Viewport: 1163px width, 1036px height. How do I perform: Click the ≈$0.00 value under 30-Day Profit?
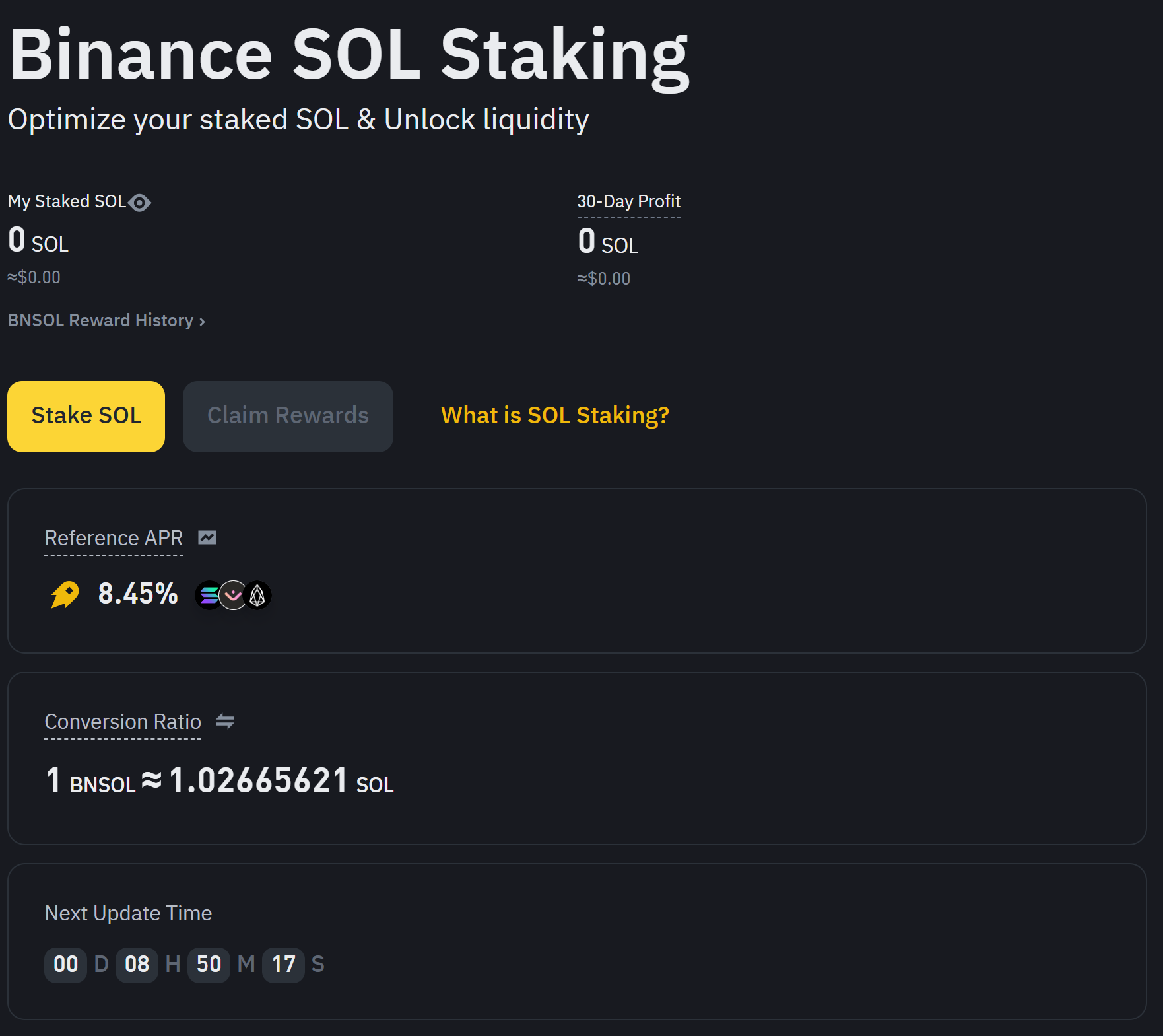point(604,279)
